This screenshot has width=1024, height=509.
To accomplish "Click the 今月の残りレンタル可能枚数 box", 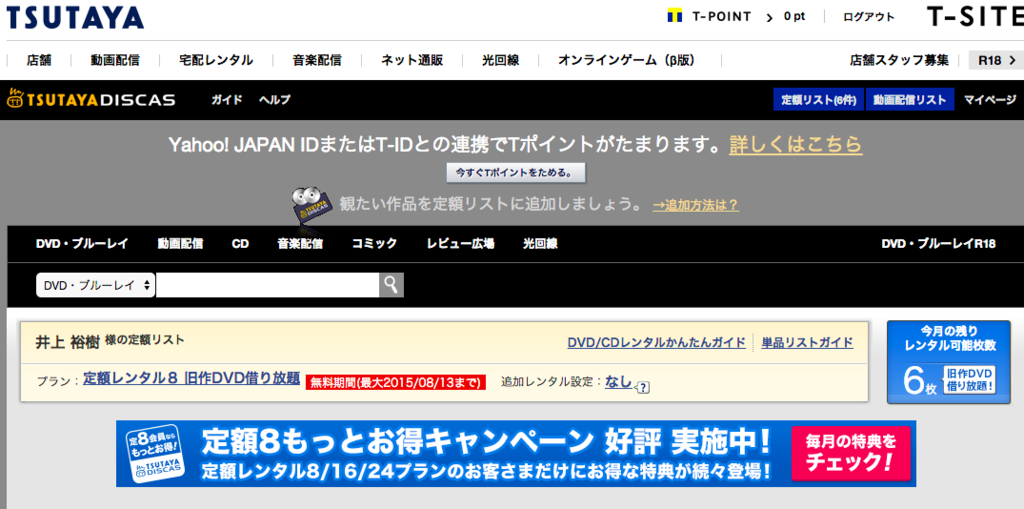I will [x=949, y=362].
